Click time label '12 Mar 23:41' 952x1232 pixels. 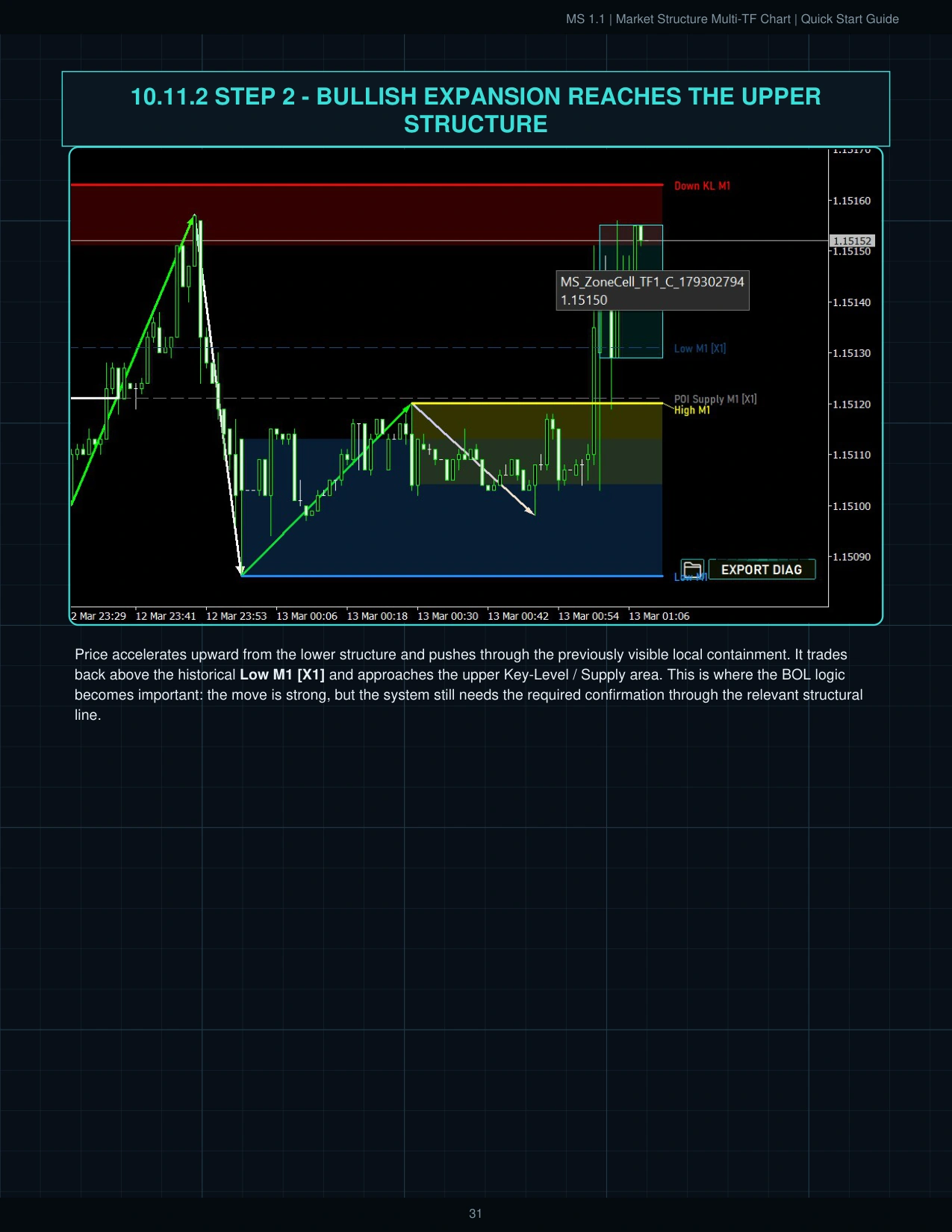pos(166,616)
